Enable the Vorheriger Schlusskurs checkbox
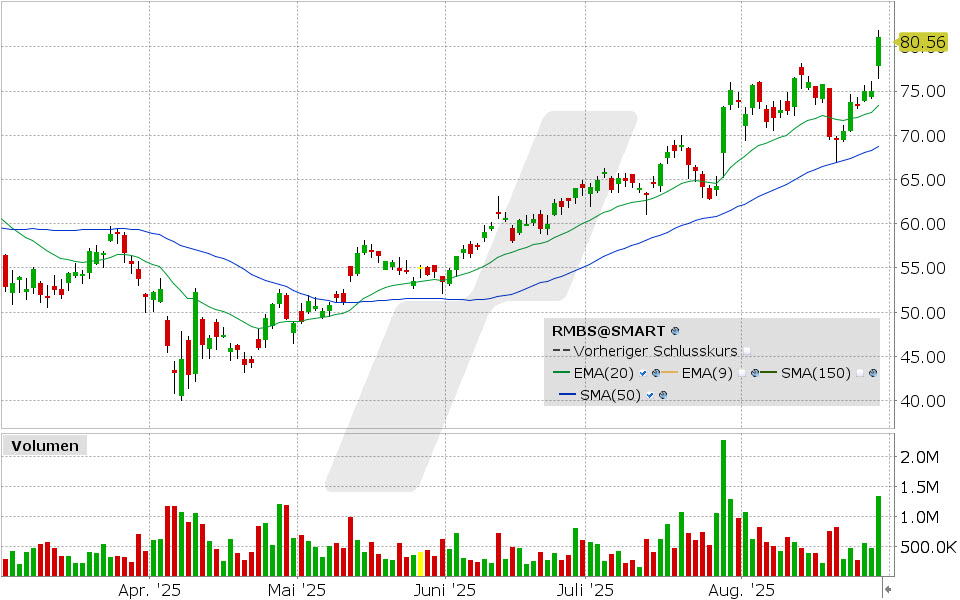Screen dimensions: 960x600 pos(746,351)
